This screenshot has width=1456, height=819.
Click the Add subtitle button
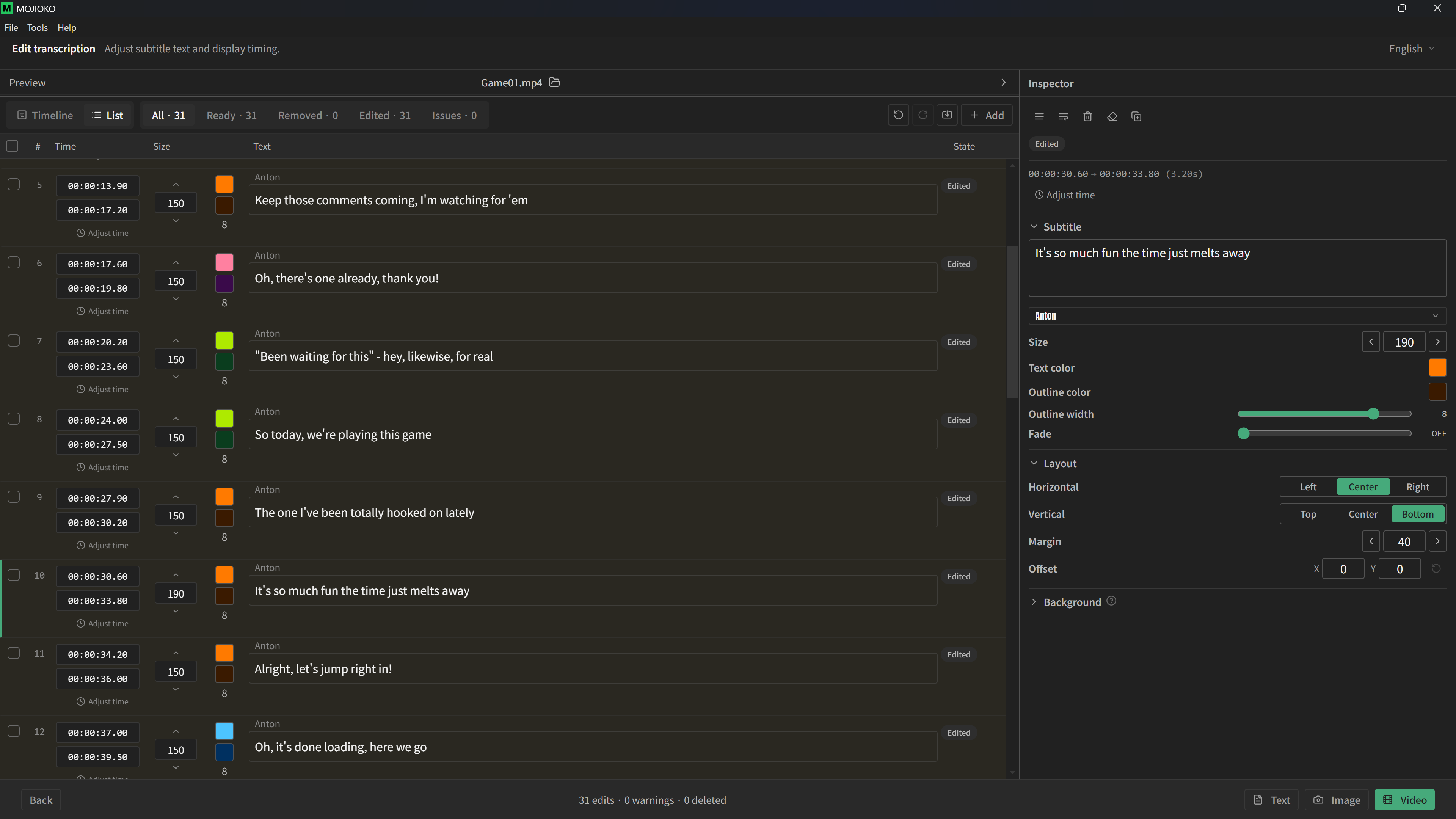[987, 115]
